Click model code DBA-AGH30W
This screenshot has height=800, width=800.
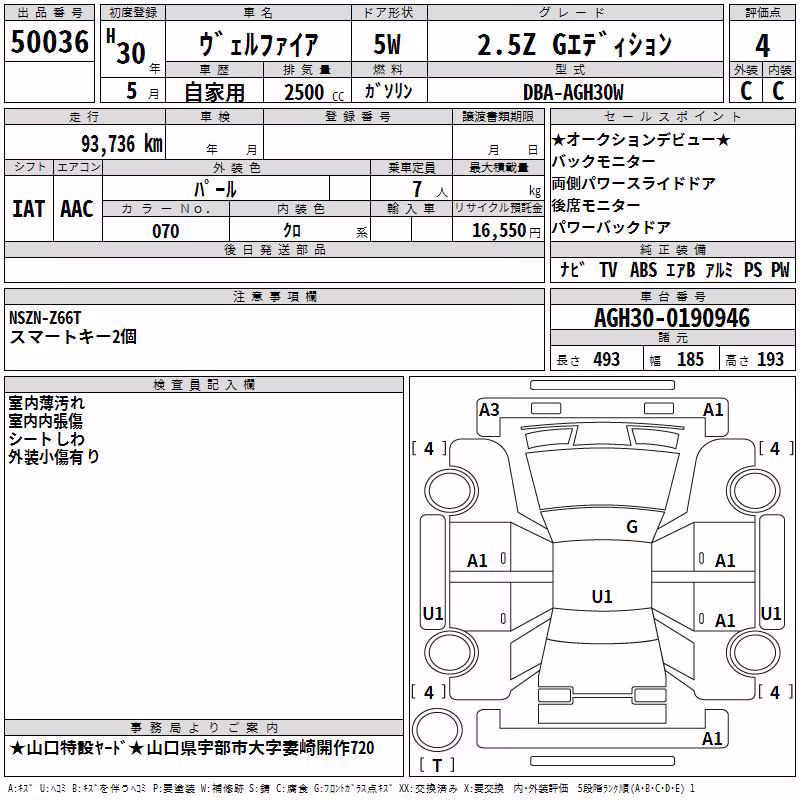(x=573, y=92)
